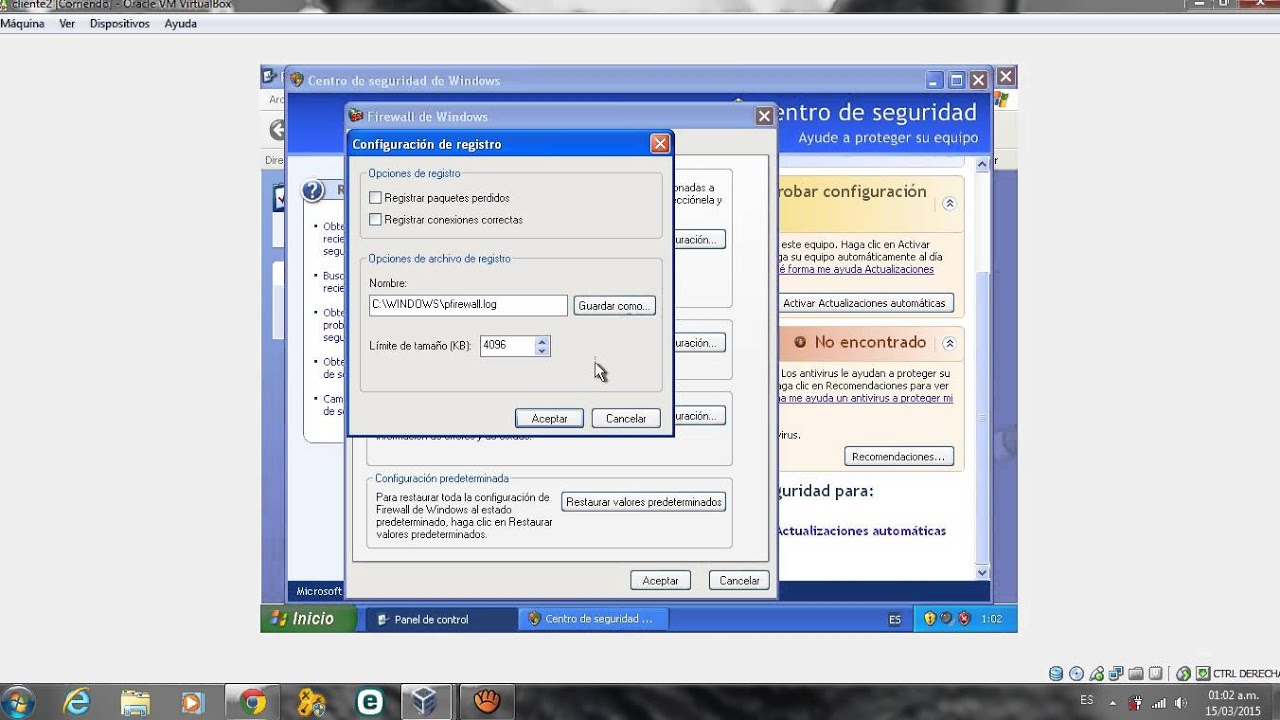Show hidden icons in host system tray
This screenshot has width=1280, height=720.
coord(1115,701)
